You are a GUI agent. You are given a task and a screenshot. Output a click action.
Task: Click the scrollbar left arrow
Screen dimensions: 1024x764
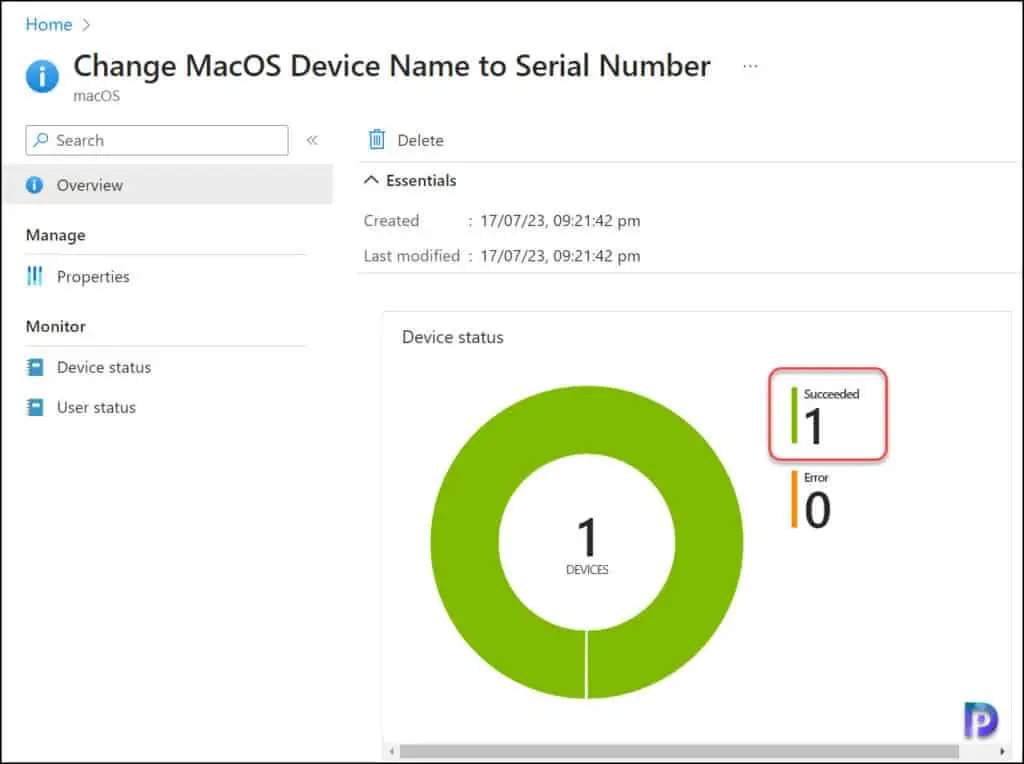coord(391,752)
